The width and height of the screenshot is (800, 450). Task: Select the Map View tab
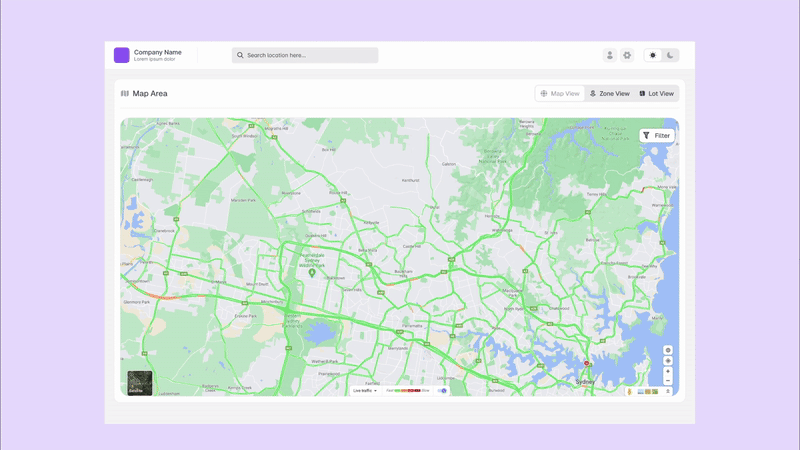click(560, 93)
